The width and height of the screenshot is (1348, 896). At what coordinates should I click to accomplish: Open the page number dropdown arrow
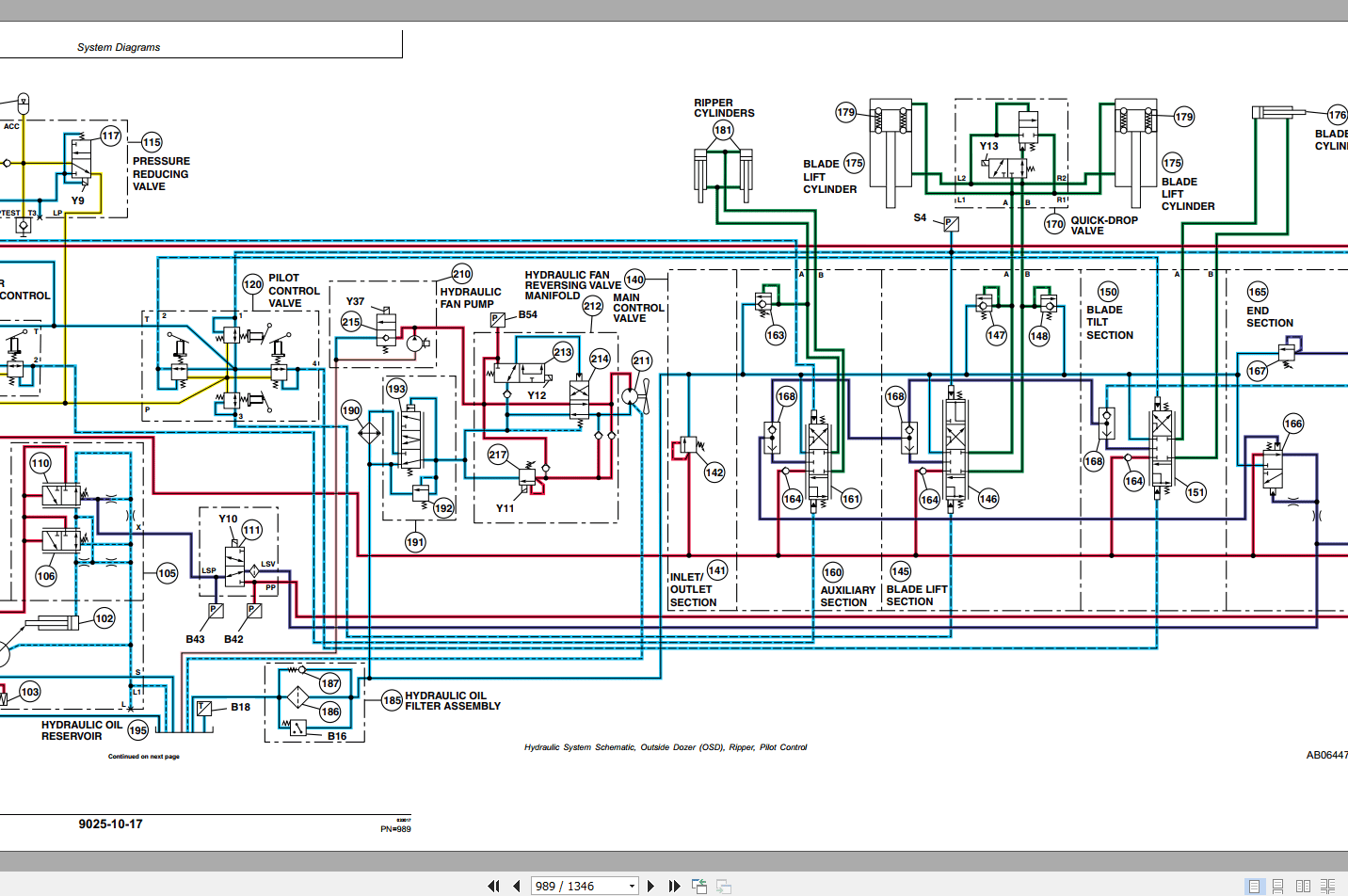pos(632,886)
